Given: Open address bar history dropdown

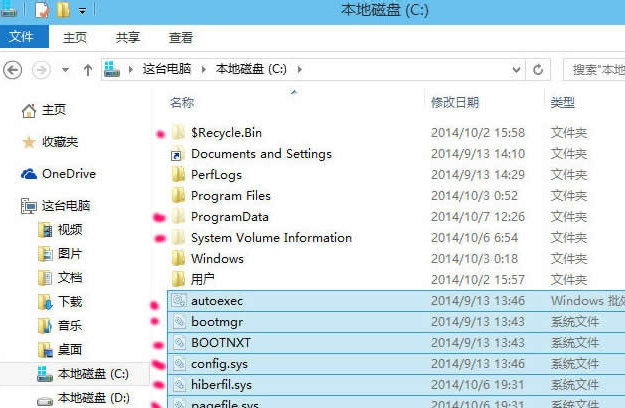Looking at the screenshot, I should tap(516, 70).
